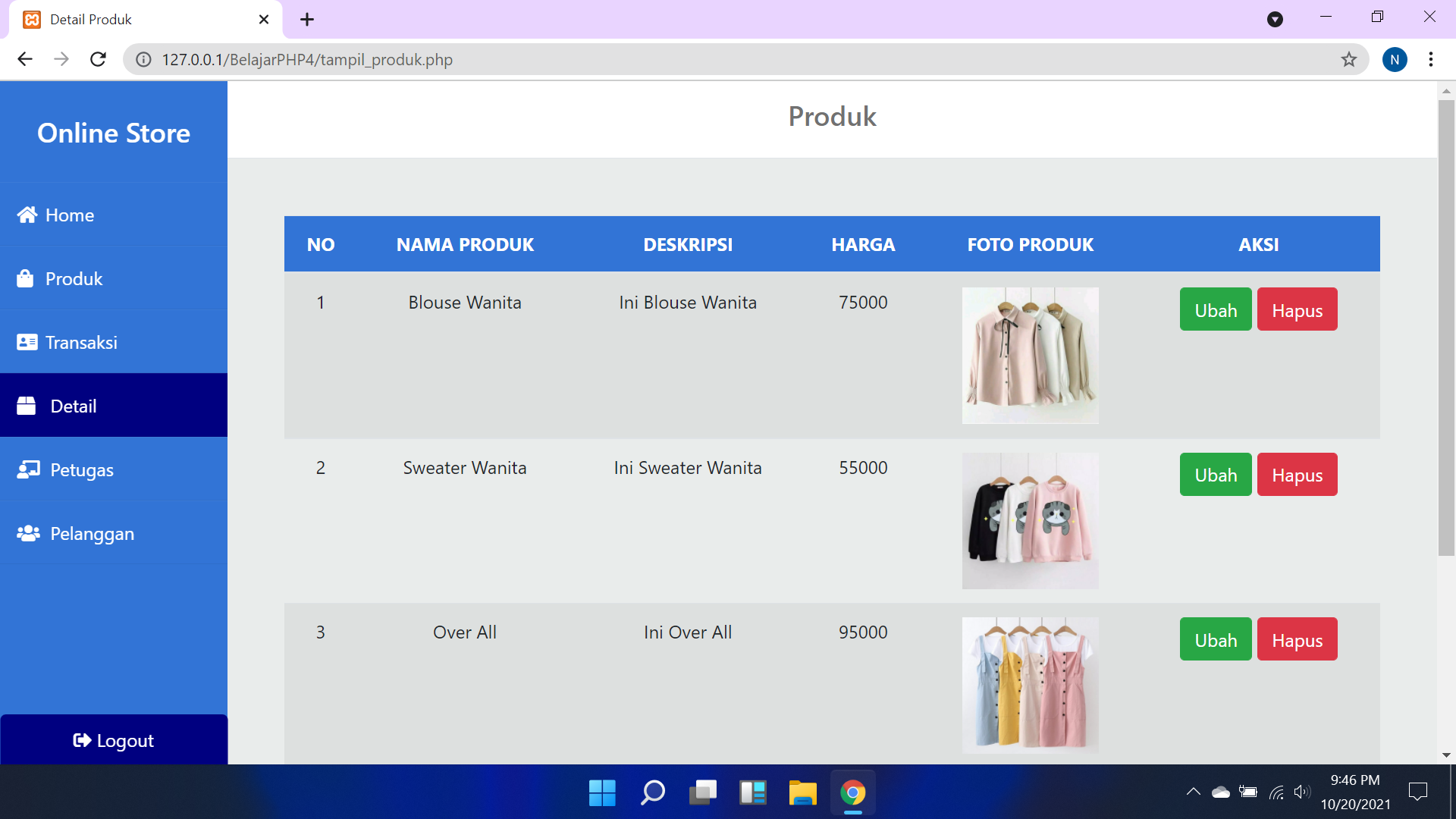Reload the tampil_produk.php page

[x=98, y=59]
